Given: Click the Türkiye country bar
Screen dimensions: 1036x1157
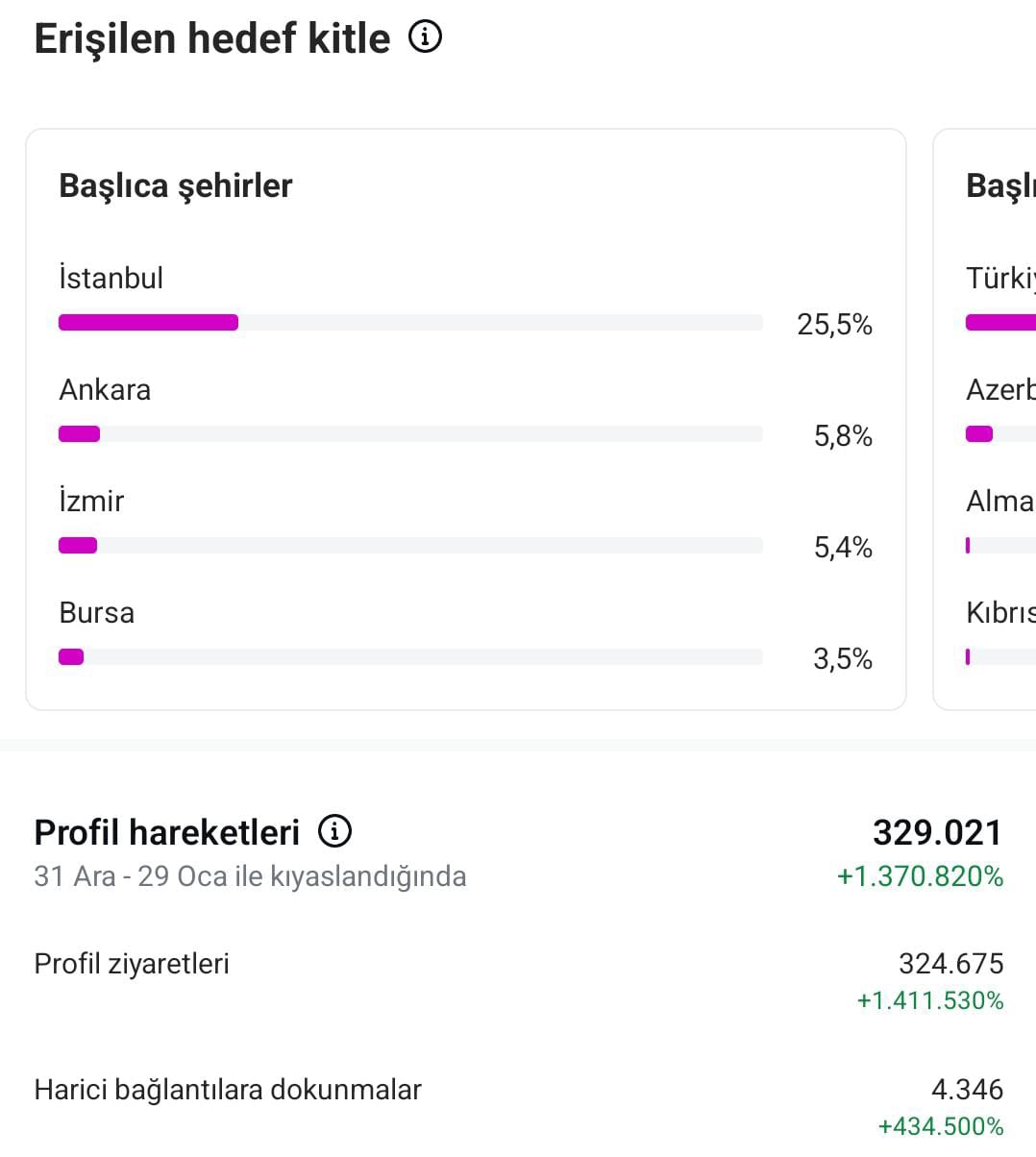Looking at the screenshot, I should click(1000, 323).
